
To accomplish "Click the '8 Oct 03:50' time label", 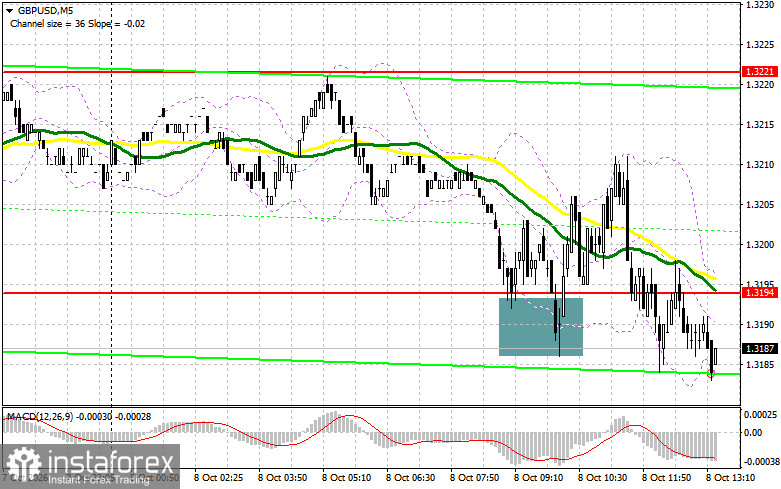I will [282, 478].
